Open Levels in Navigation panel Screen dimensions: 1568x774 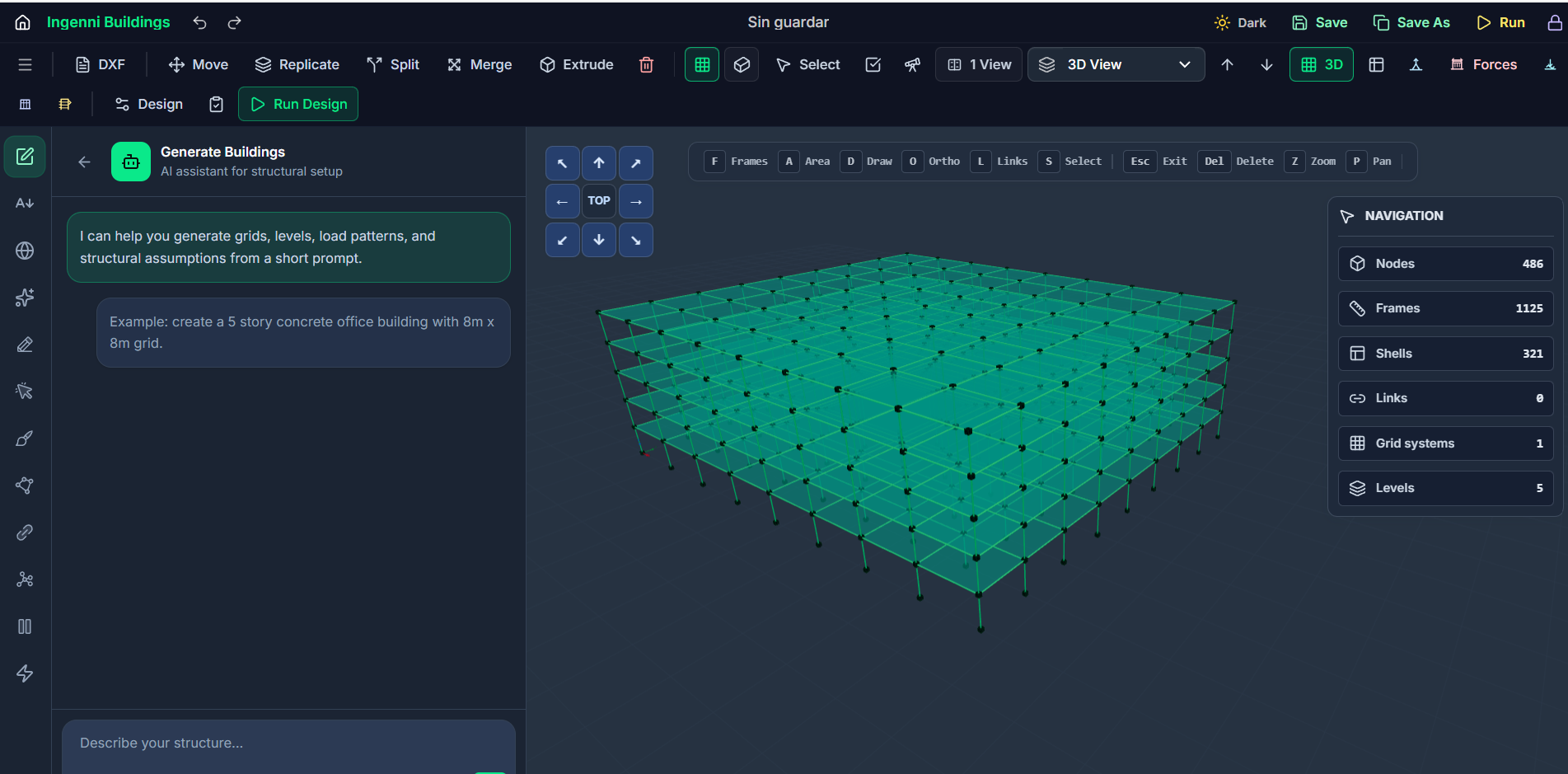1446,488
